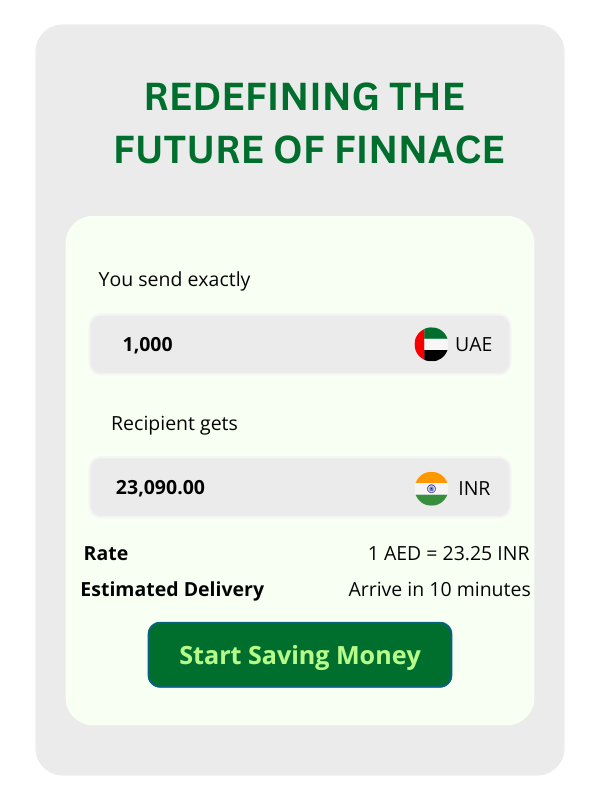Click the FUTURE OF FINNACE heading line

(309, 149)
